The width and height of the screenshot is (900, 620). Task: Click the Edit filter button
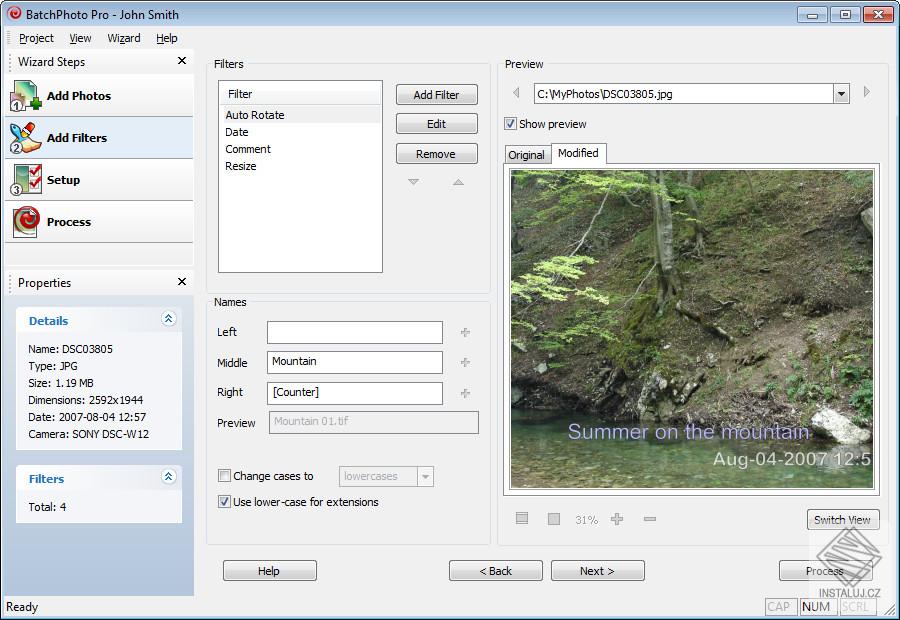coord(436,123)
